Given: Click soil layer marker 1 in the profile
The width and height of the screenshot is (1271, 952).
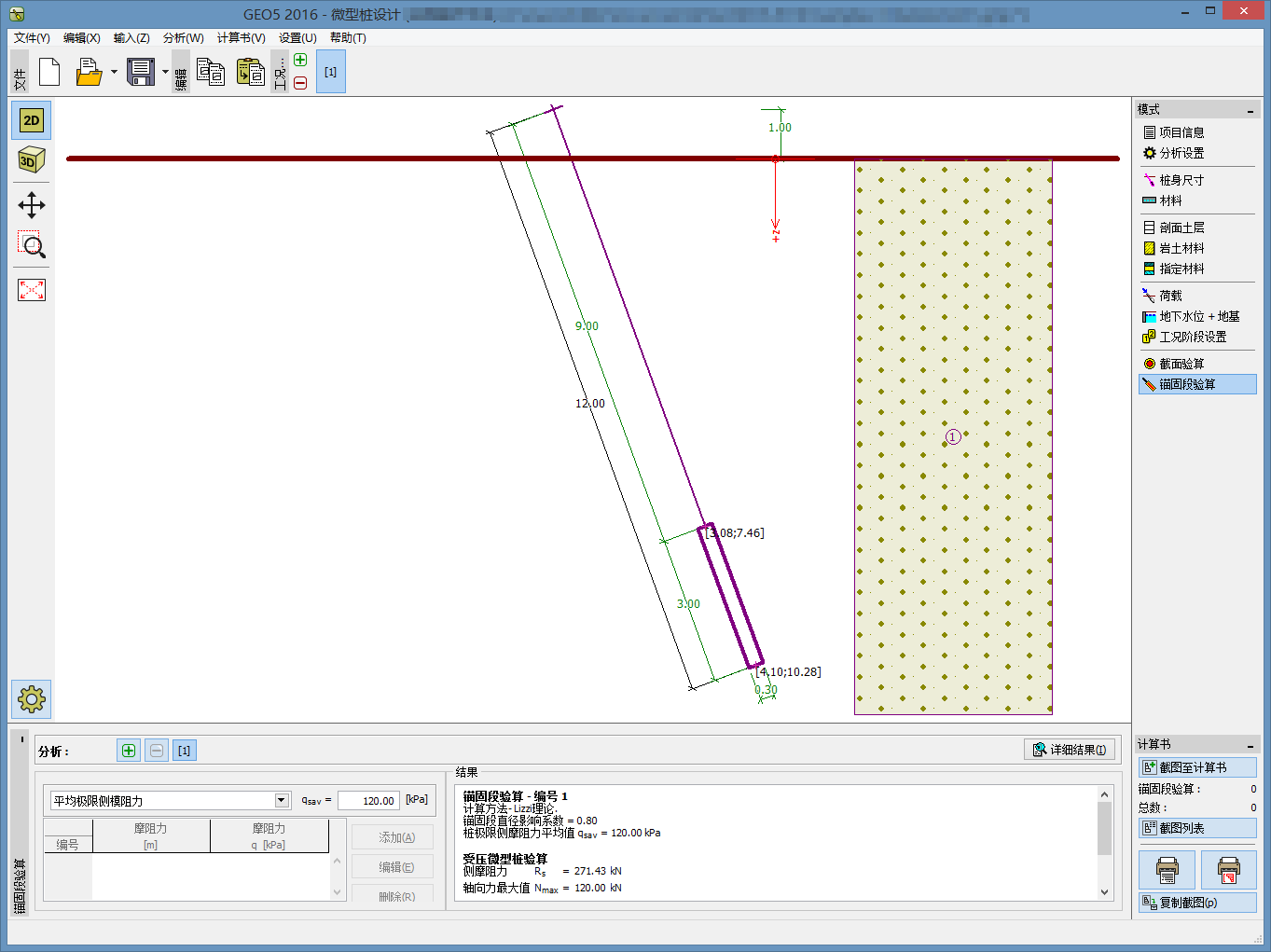Looking at the screenshot, I should point(952,436).
